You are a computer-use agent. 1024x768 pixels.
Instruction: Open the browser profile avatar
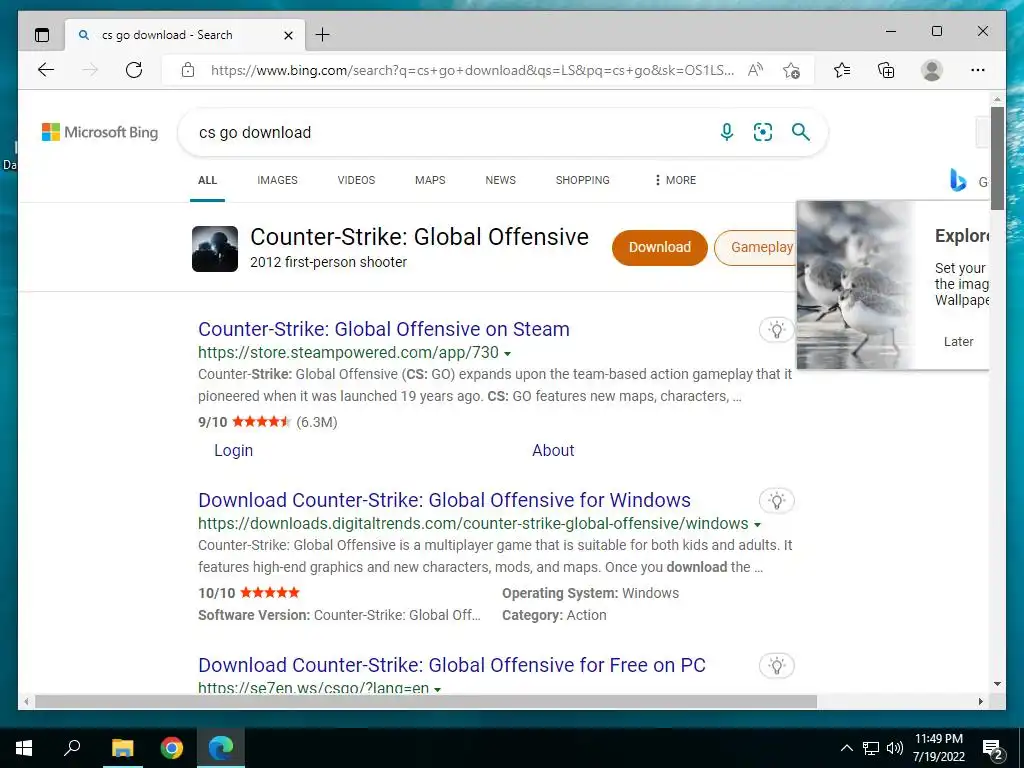932,70
